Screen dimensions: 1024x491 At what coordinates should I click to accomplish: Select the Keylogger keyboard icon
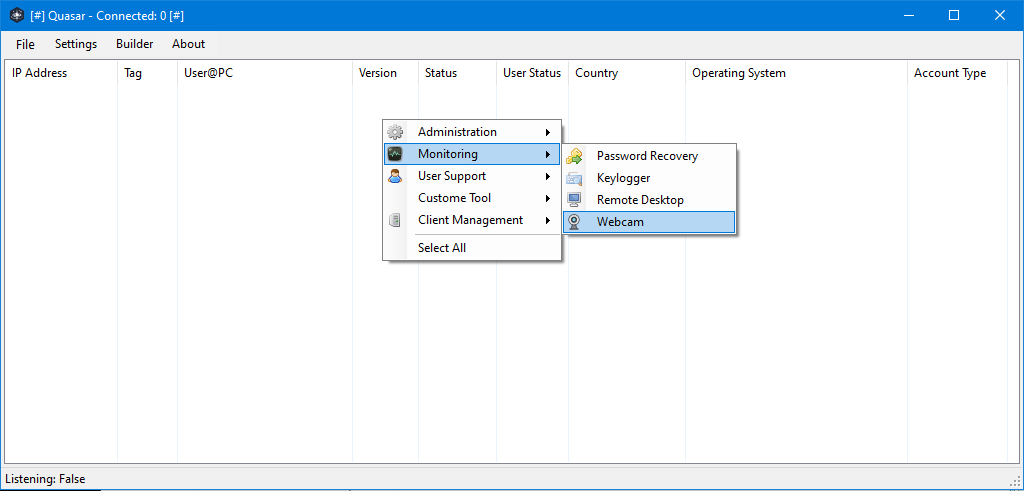point(574,178)
